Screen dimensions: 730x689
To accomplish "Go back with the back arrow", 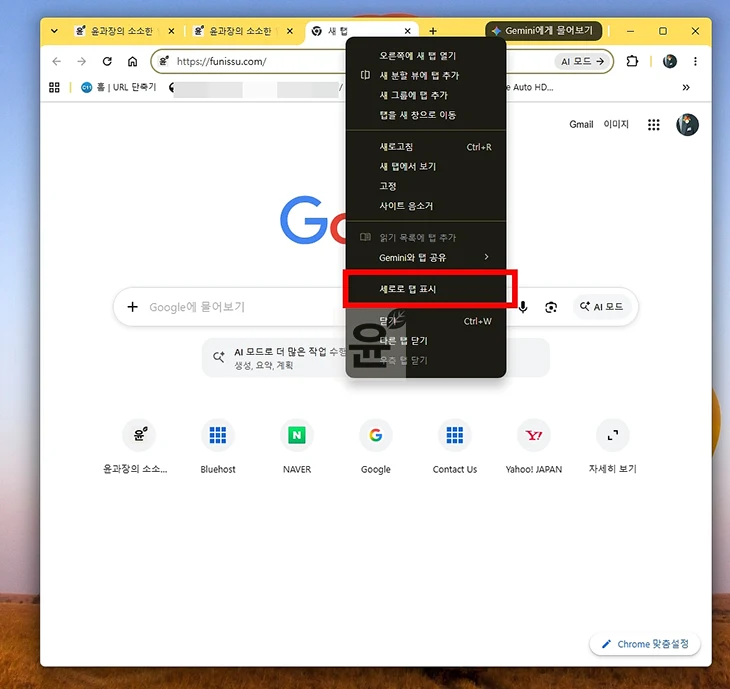I will pyautogui.click(x=56, y=61).
